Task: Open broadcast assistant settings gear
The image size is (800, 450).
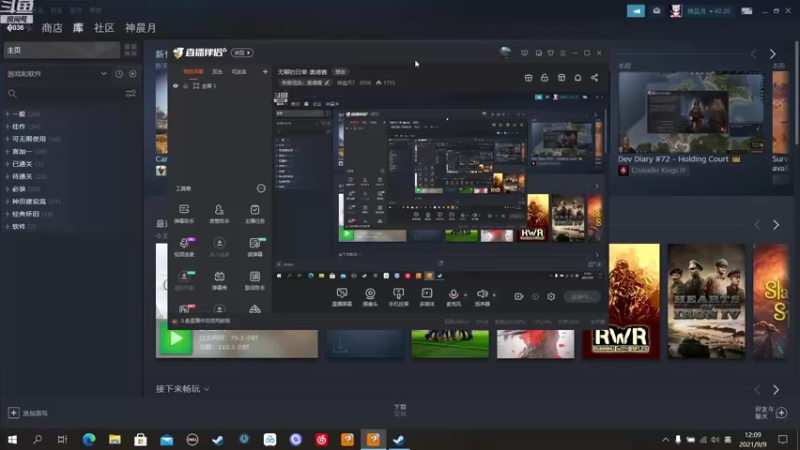Action: click(551, 296)
